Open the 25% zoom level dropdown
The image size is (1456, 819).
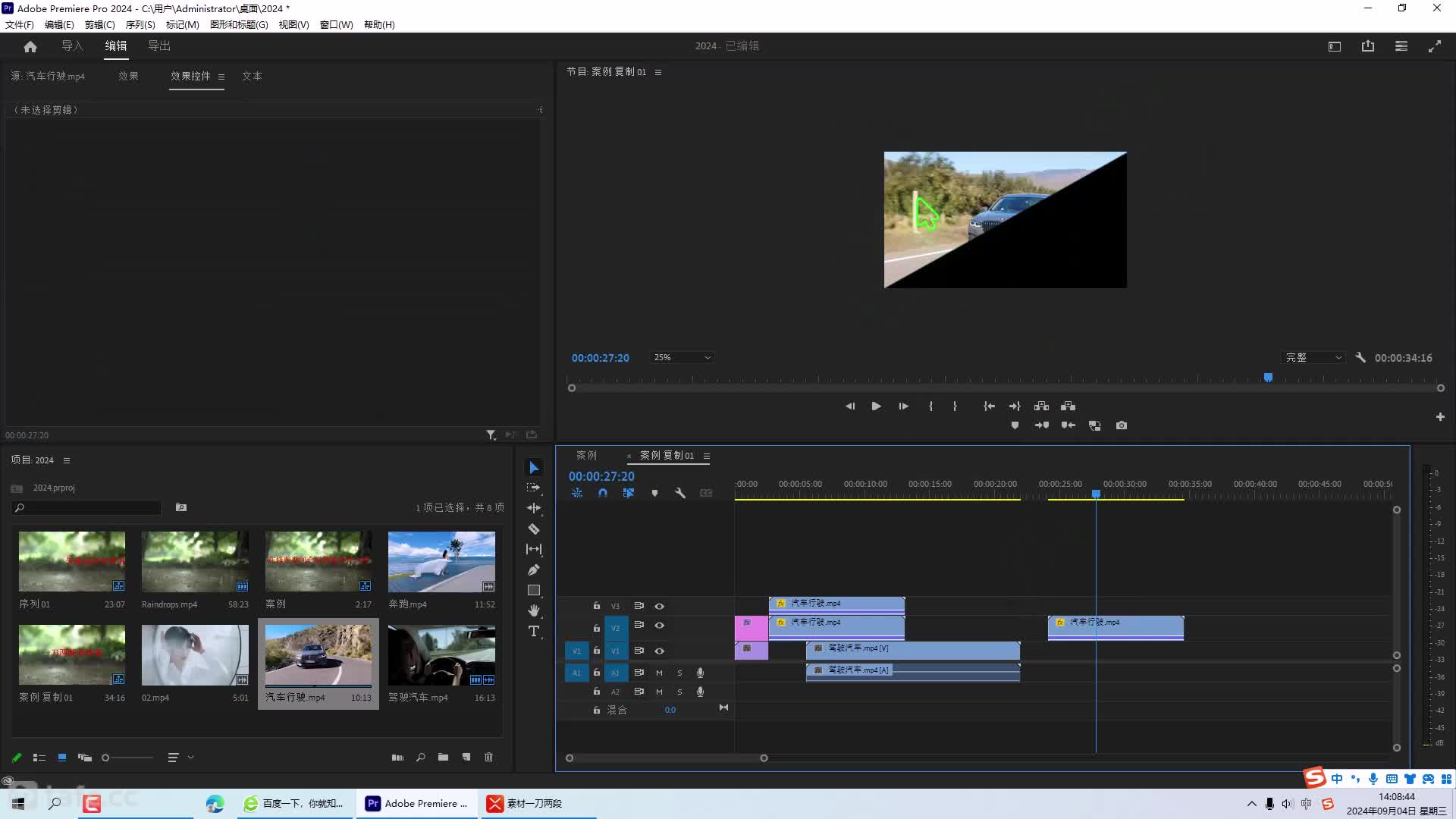[x=682, y=357]
